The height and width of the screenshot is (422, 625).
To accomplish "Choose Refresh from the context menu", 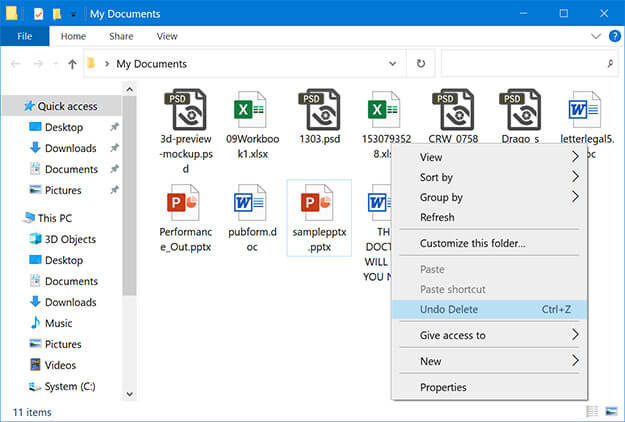I will tap(489, 217).
